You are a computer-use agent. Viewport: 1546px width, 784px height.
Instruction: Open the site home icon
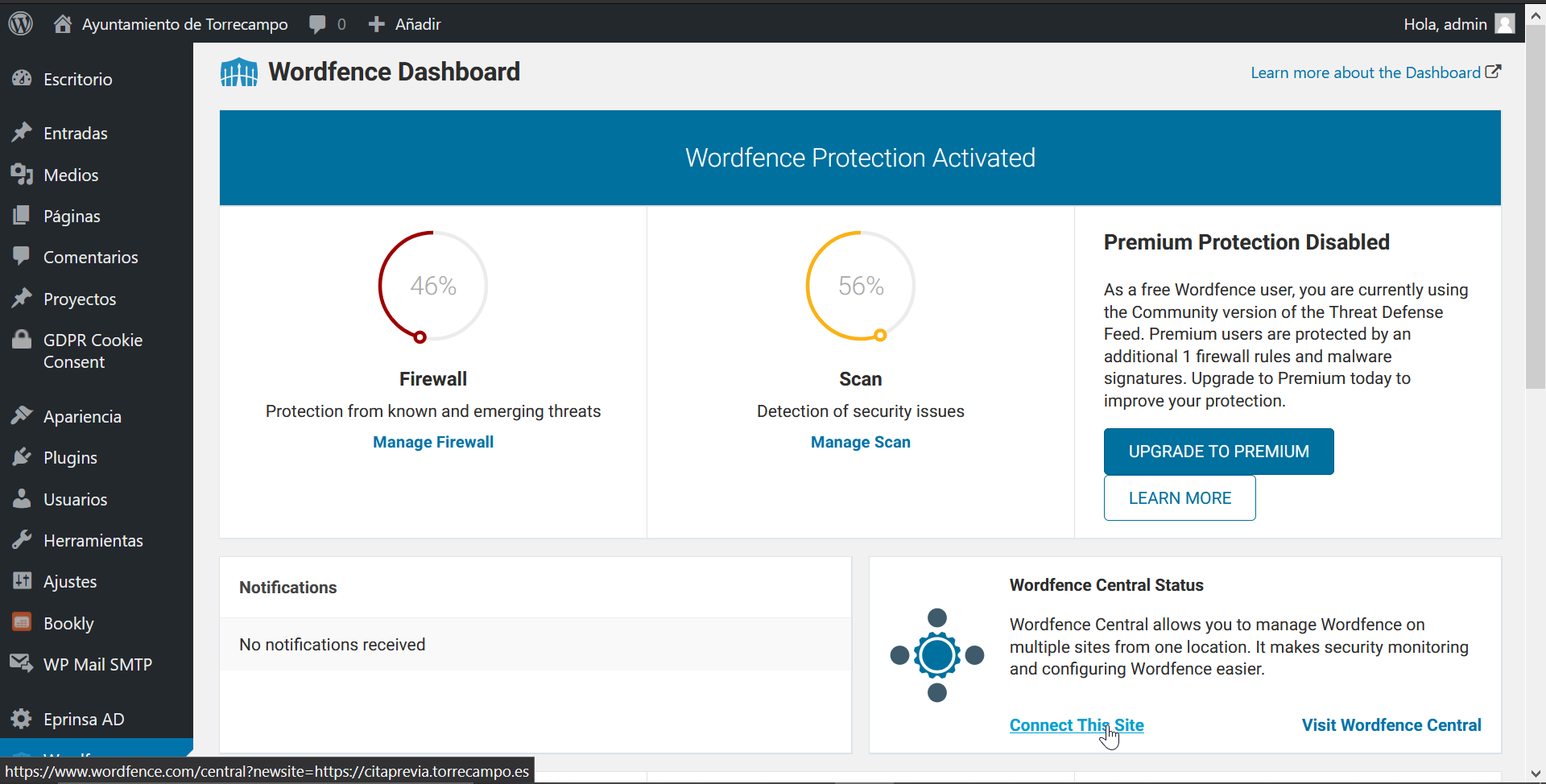[x=62, y=24]
